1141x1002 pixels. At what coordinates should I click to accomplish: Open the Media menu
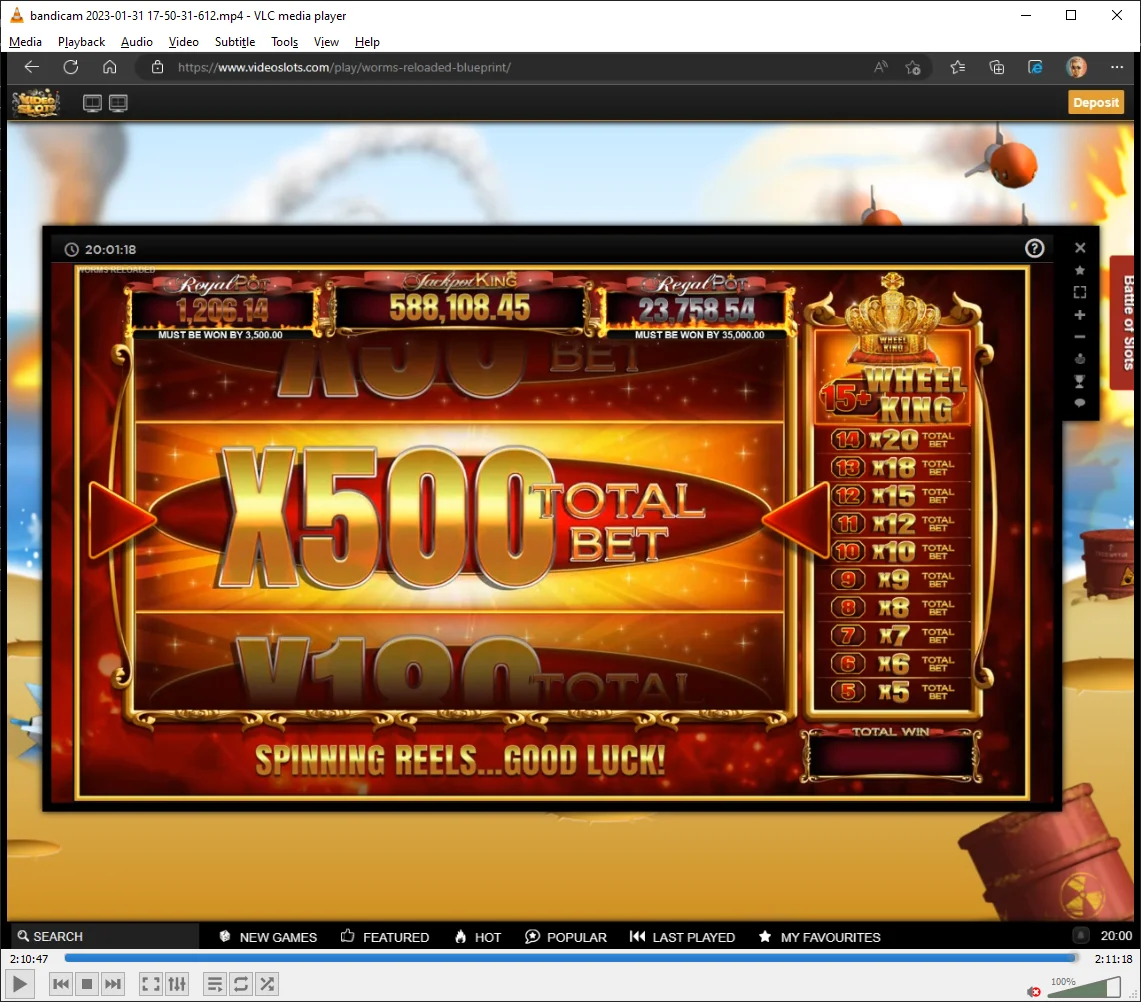25,42
